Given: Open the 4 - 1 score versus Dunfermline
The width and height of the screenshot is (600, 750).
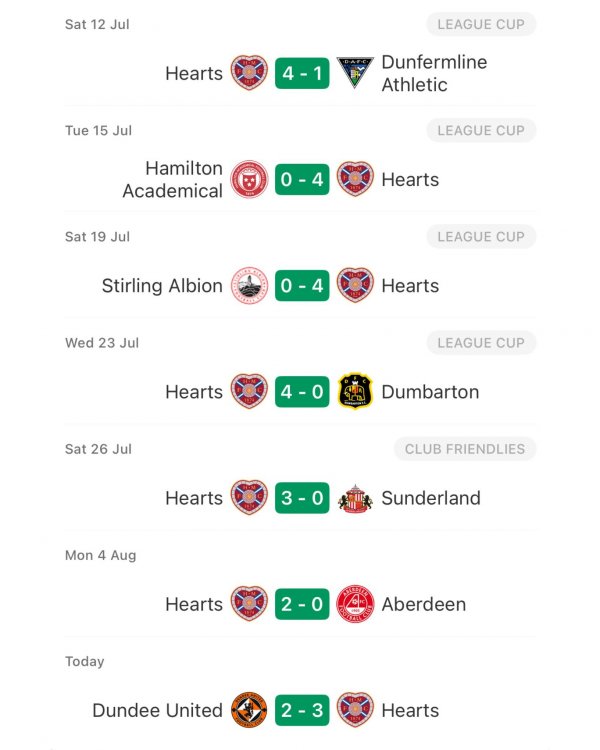Looking at the screenshot, I should 302,73.
